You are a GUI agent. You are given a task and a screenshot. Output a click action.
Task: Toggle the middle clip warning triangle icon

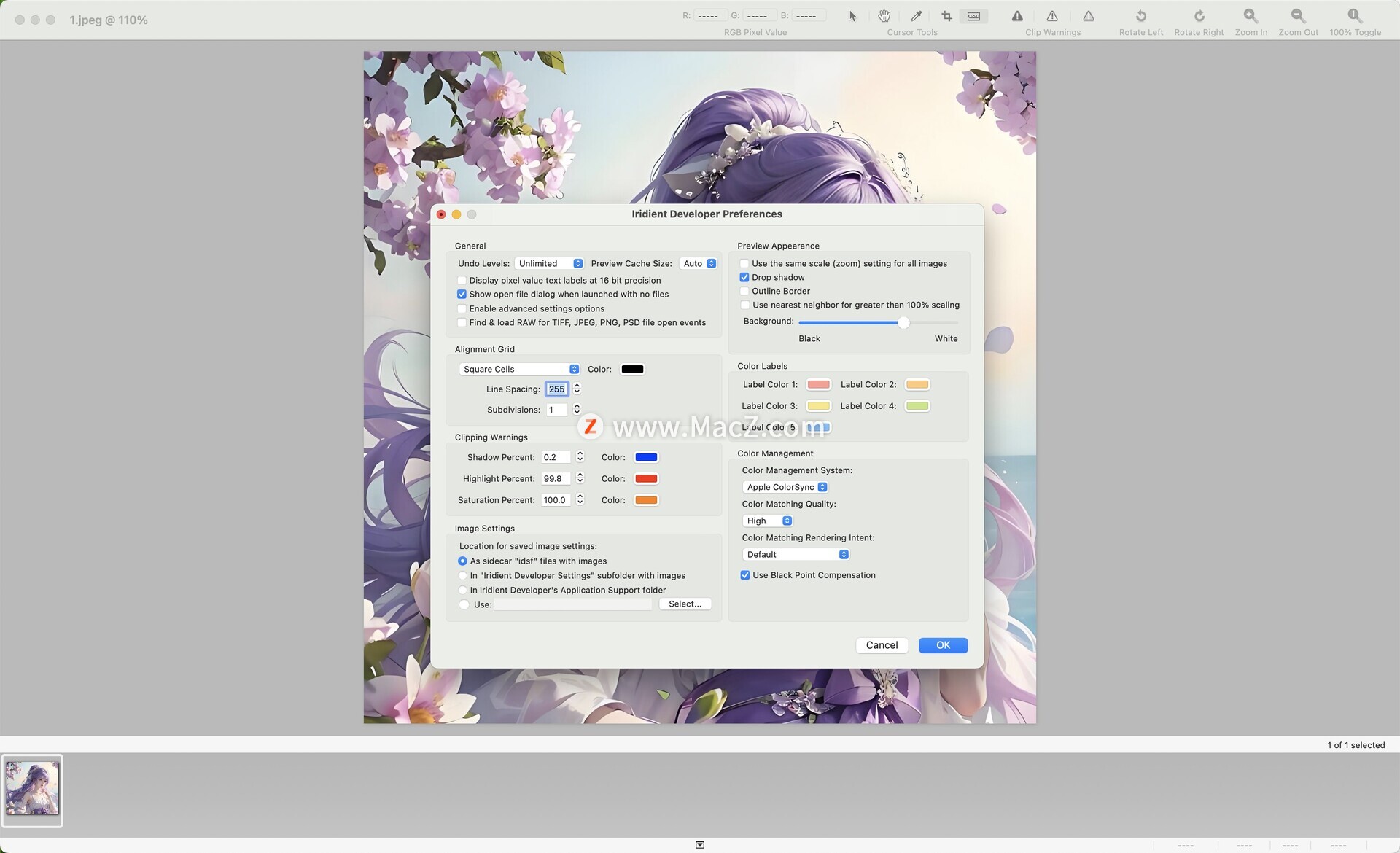pyautogui.click(x=1052, y=16)
